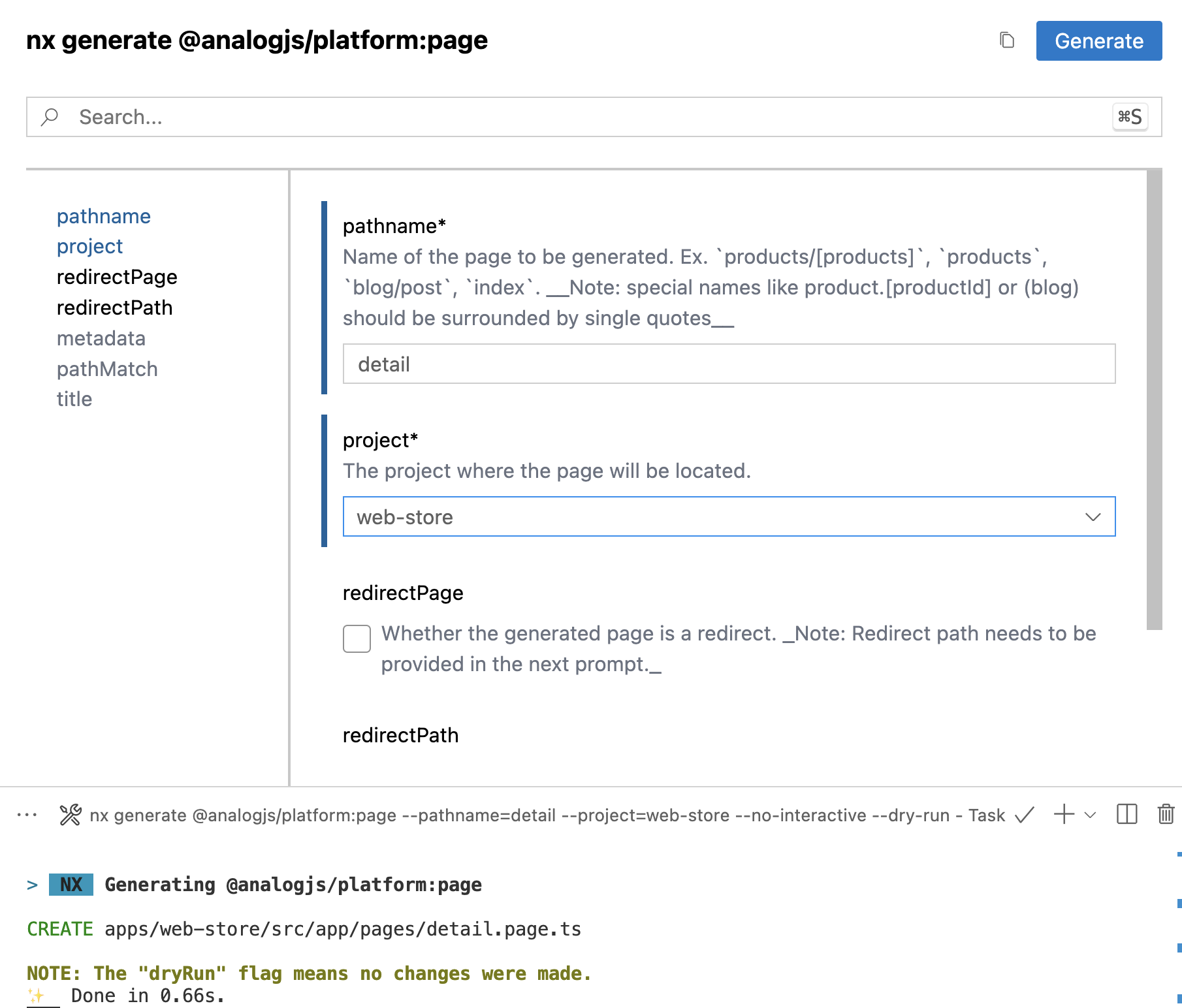The image size is (1182, 1008).
Task: Open the terminal overflow menu (•••)
Action: point(26,815)
